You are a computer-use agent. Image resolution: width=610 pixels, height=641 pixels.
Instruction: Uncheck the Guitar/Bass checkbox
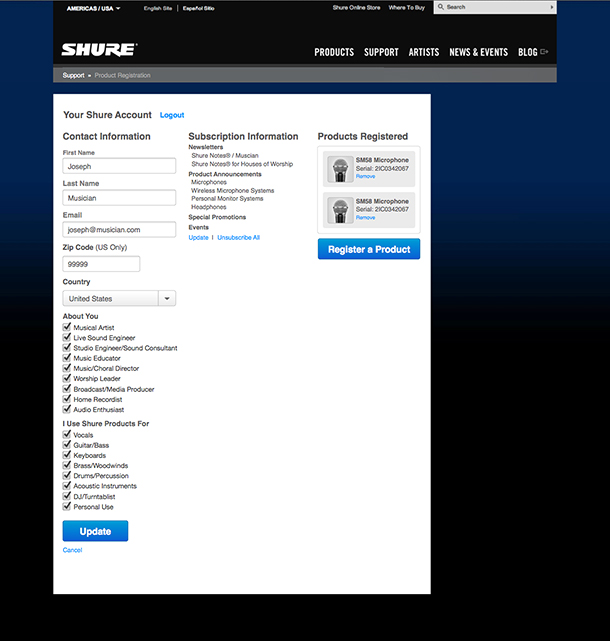tap(67, 445)
